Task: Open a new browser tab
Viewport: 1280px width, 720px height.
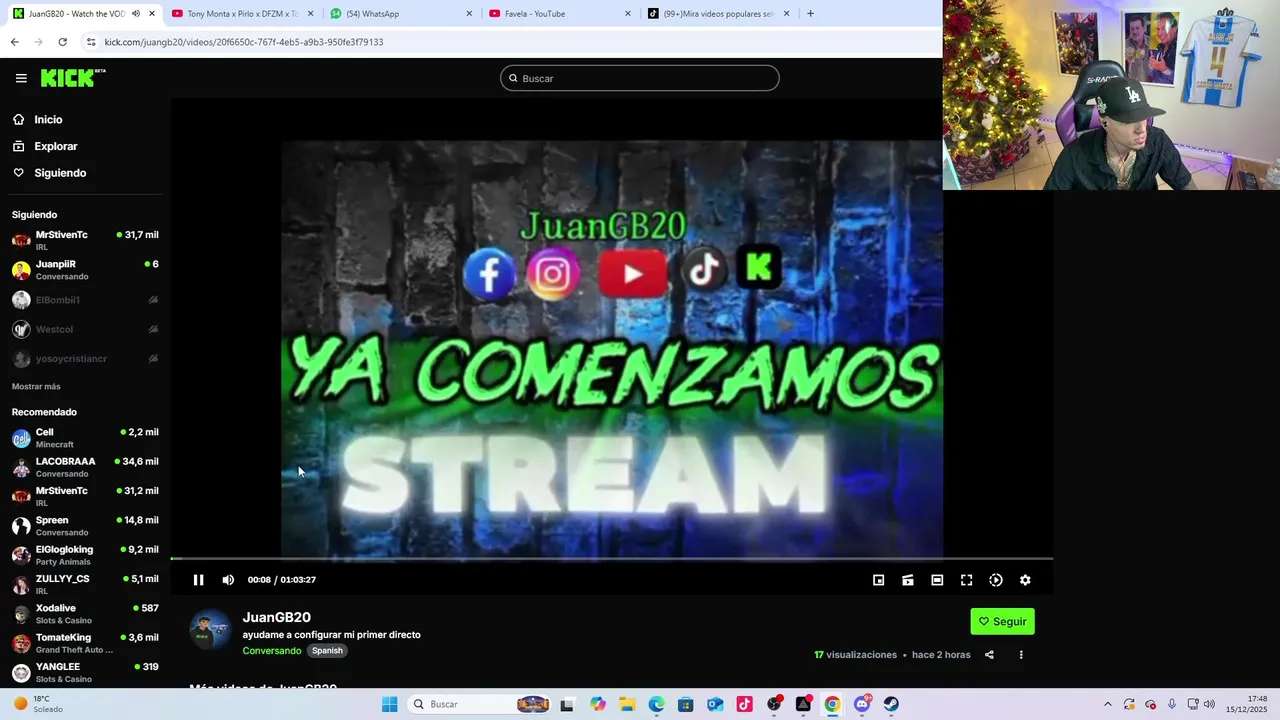Action: (x=810, y=14)
